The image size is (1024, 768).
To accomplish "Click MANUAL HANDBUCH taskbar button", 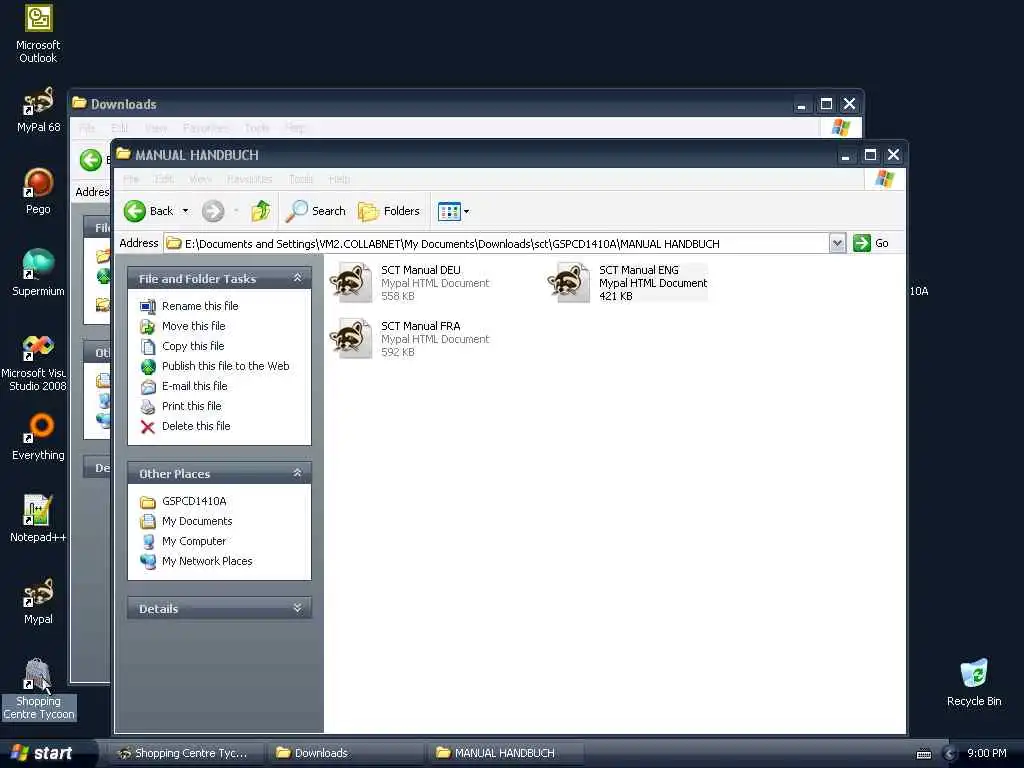I will click(x=507, y=753).
